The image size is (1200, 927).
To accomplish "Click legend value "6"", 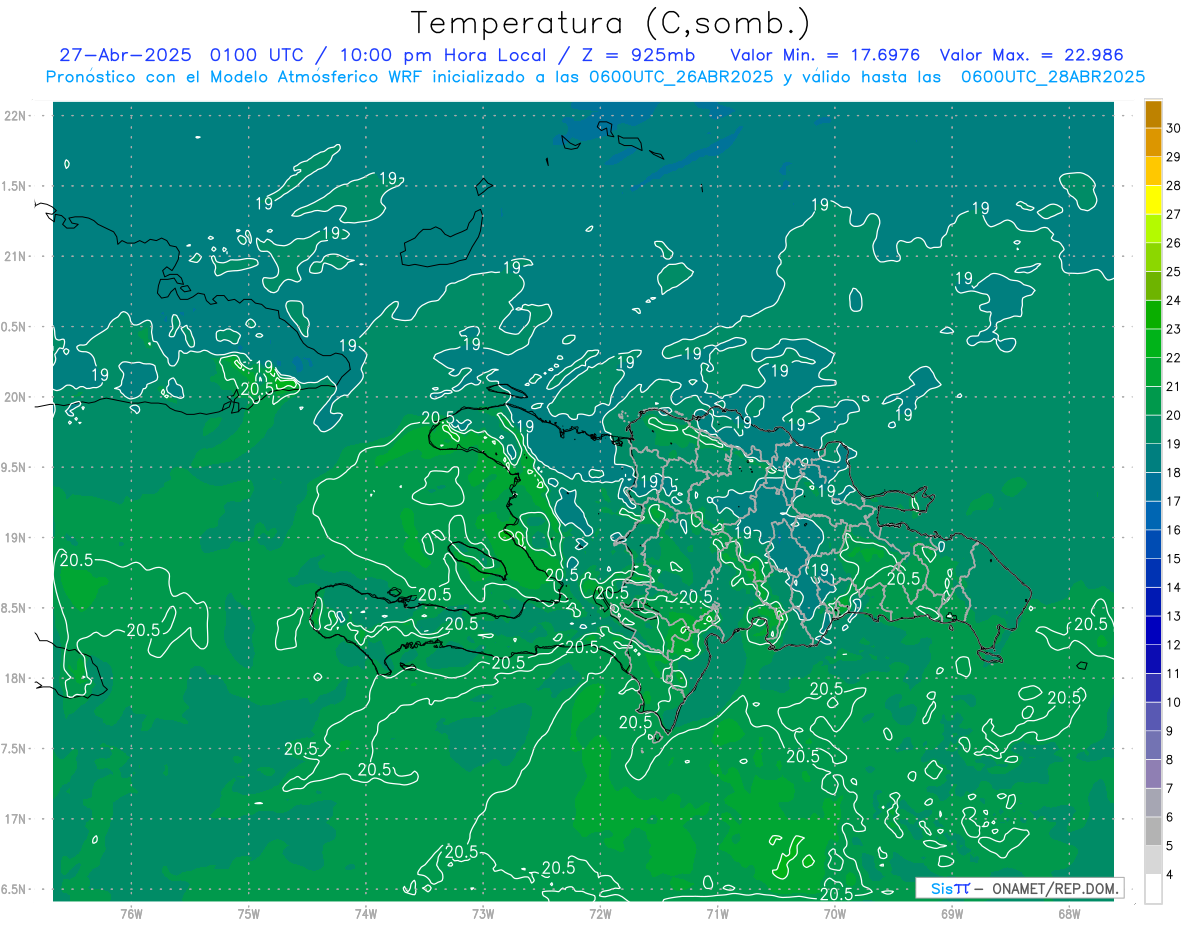I will [x=1171, y=818].
